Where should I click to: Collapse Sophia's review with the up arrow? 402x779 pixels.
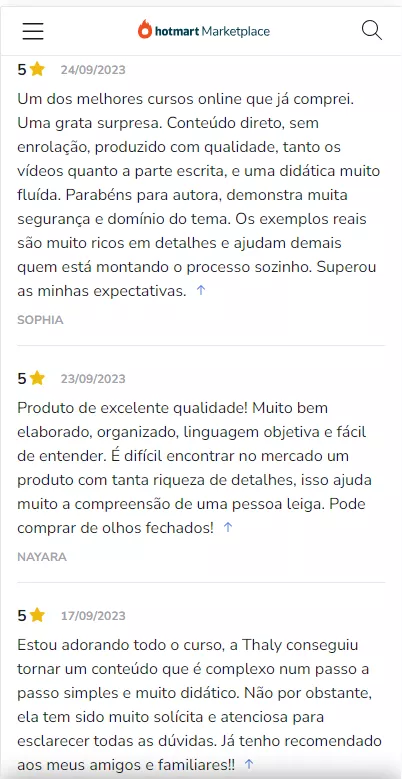click(x=201, y=291)
